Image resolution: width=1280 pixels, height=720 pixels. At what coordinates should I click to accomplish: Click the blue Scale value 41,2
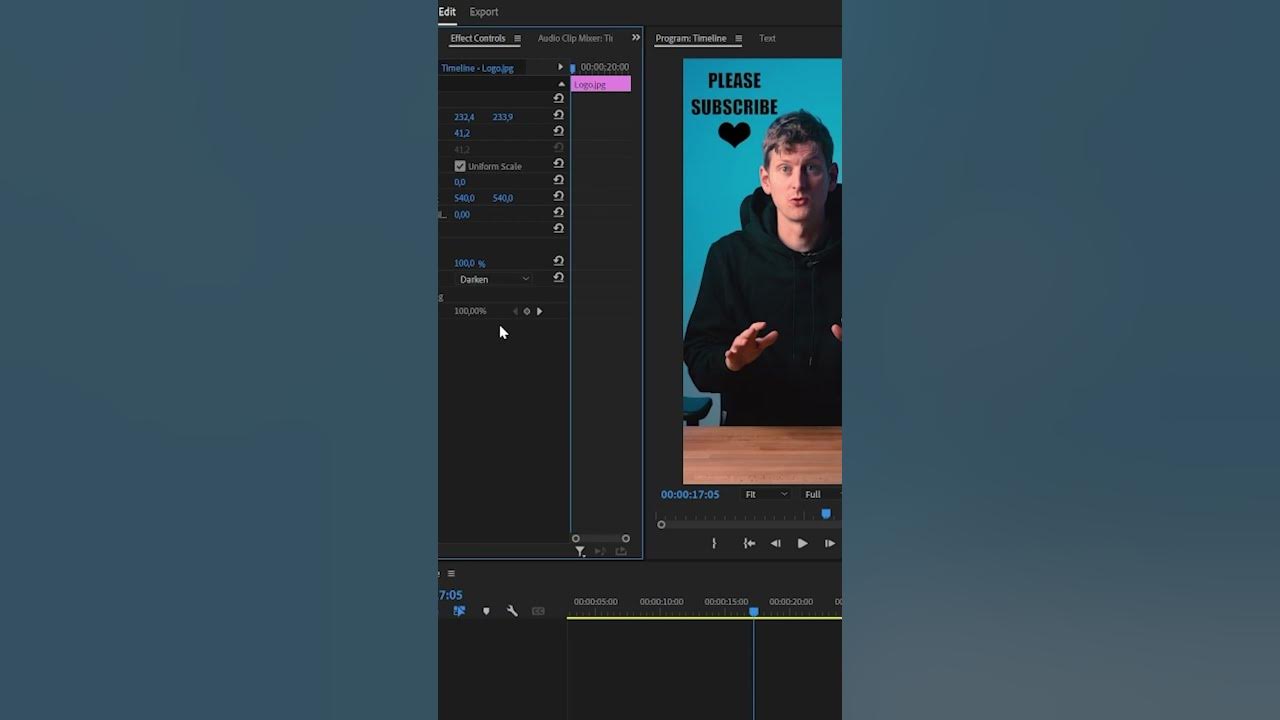pyautogui.click(x=462, y=133)
